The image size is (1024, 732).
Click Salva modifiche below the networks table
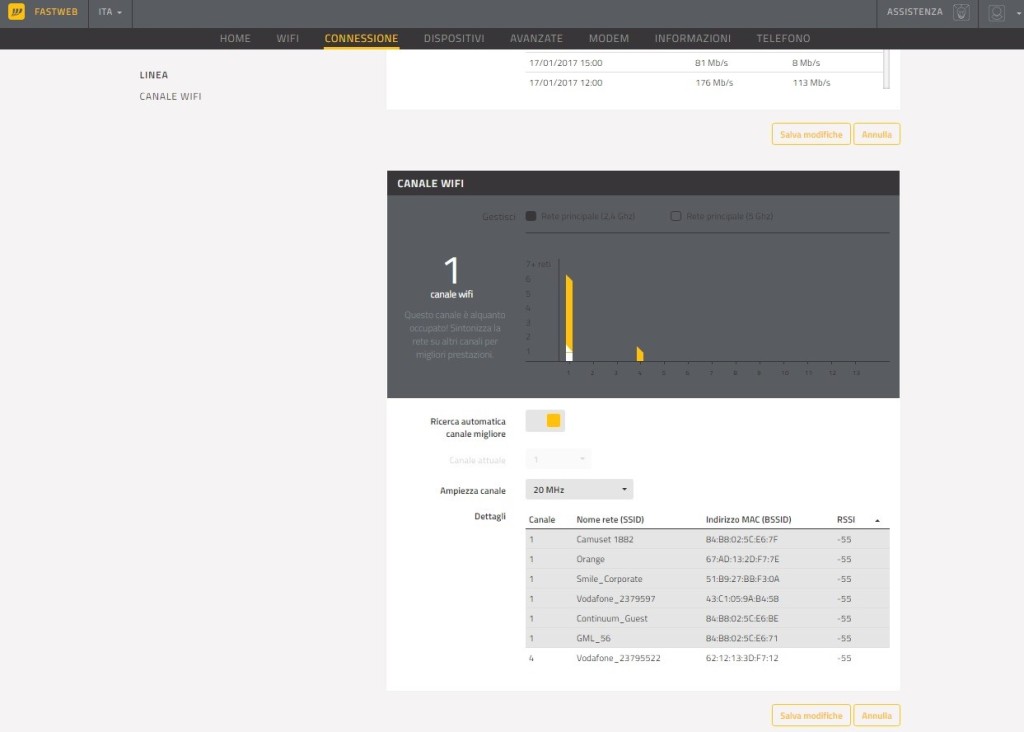coord(810,715)
